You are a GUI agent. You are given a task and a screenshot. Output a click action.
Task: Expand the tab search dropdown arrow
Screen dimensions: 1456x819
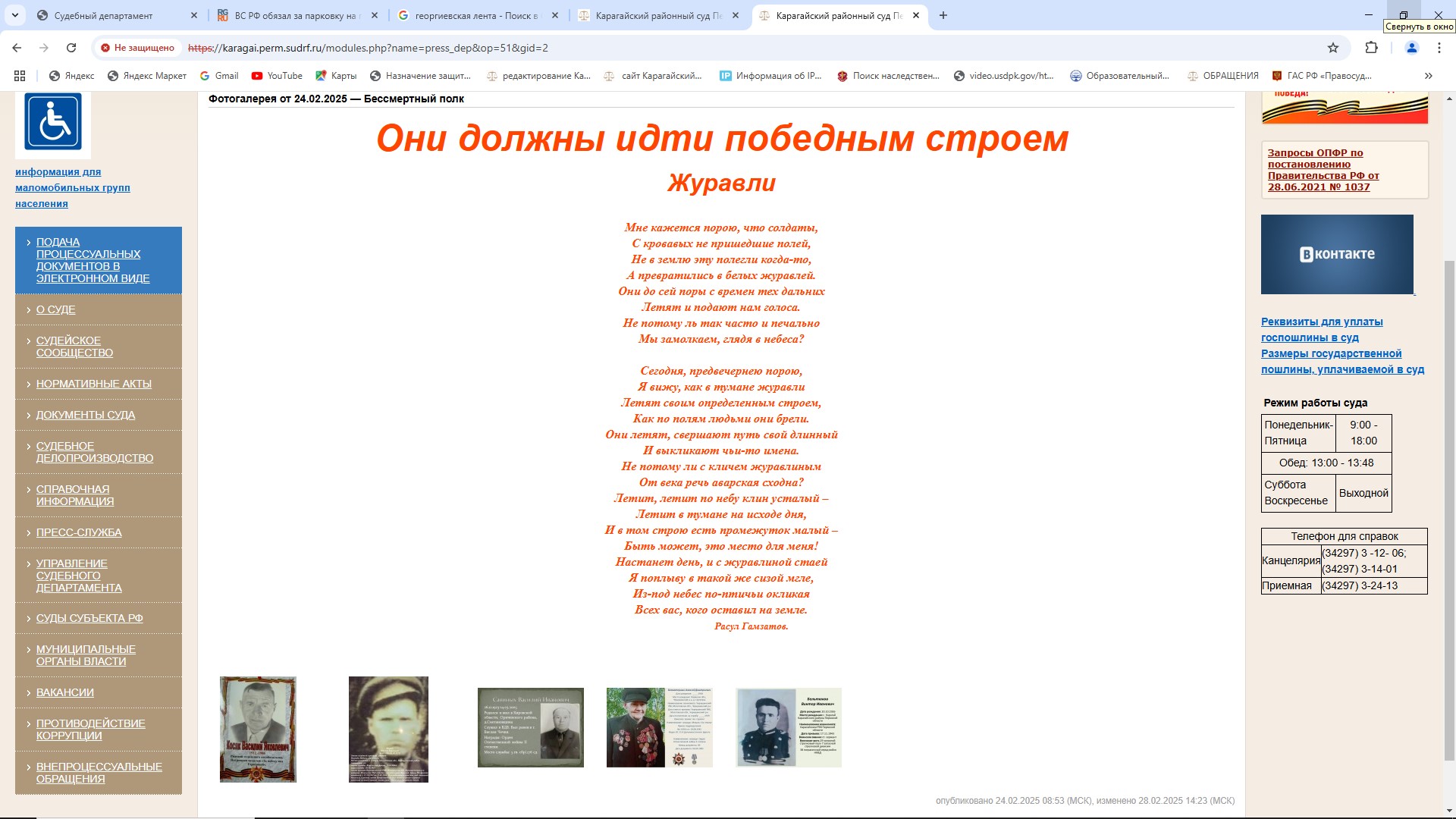(x=14, y=15)
